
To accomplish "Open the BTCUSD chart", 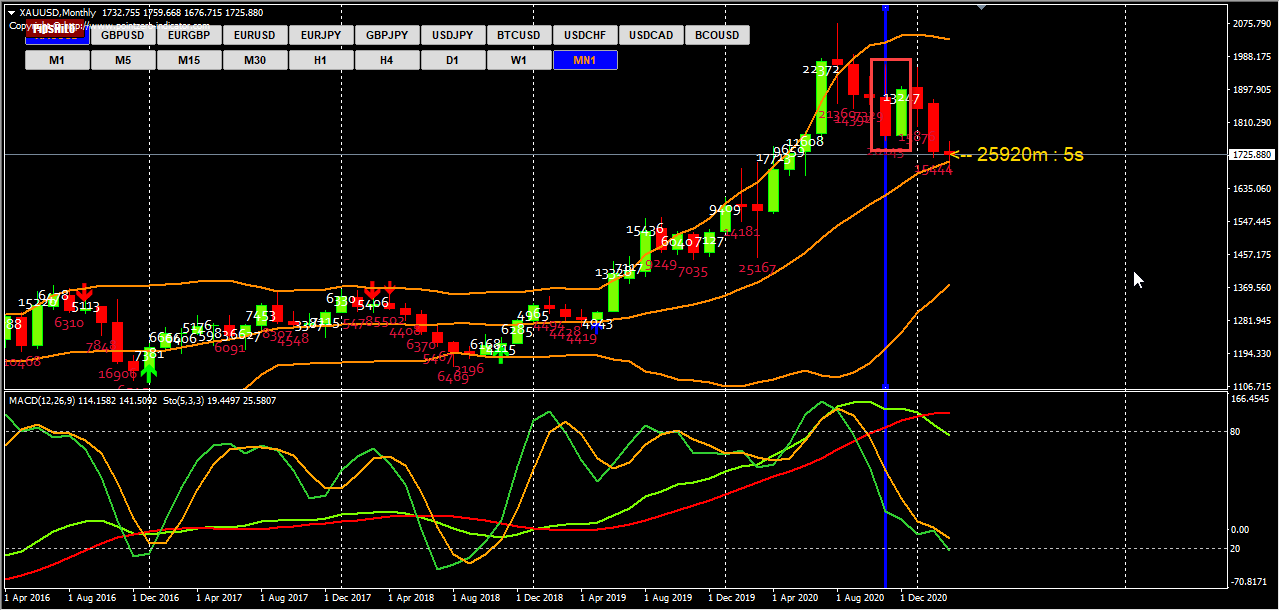I will [518, 34].
